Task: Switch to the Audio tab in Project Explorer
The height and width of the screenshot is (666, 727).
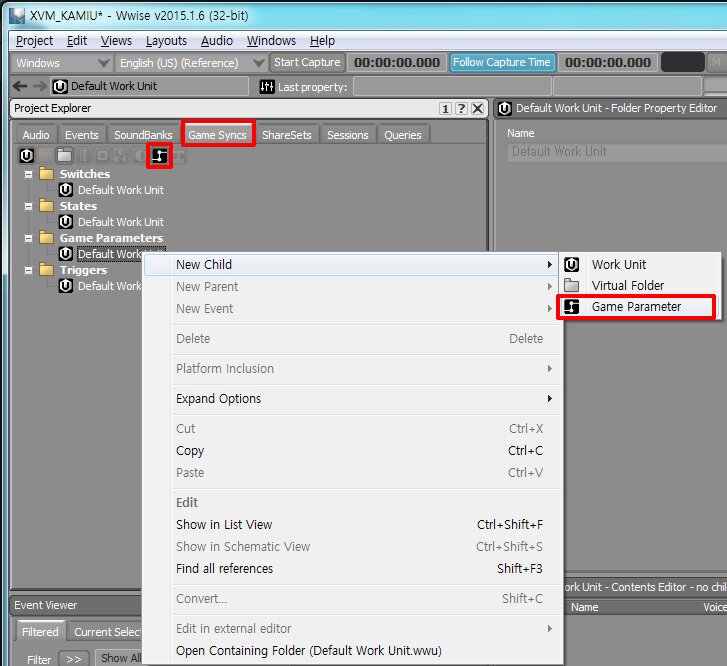Action: [x=36, y=135]
